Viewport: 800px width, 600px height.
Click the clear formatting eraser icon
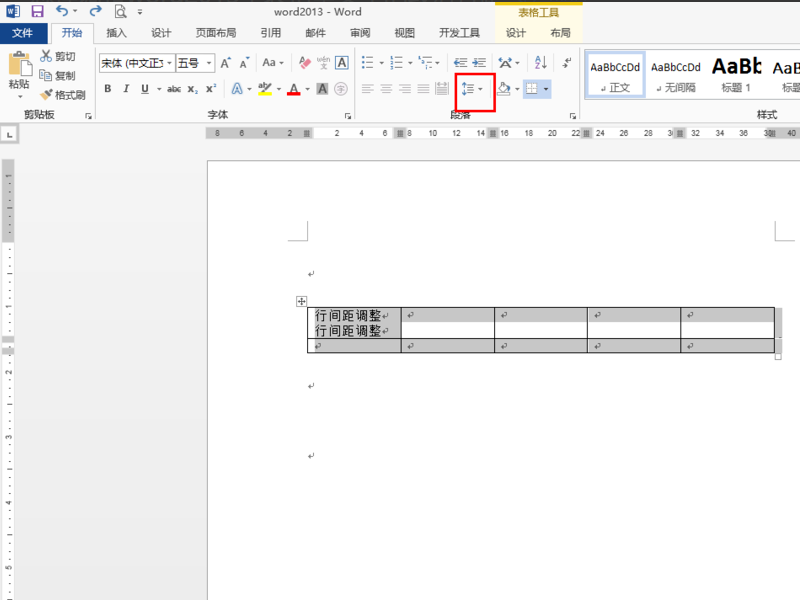coord(305,63)
